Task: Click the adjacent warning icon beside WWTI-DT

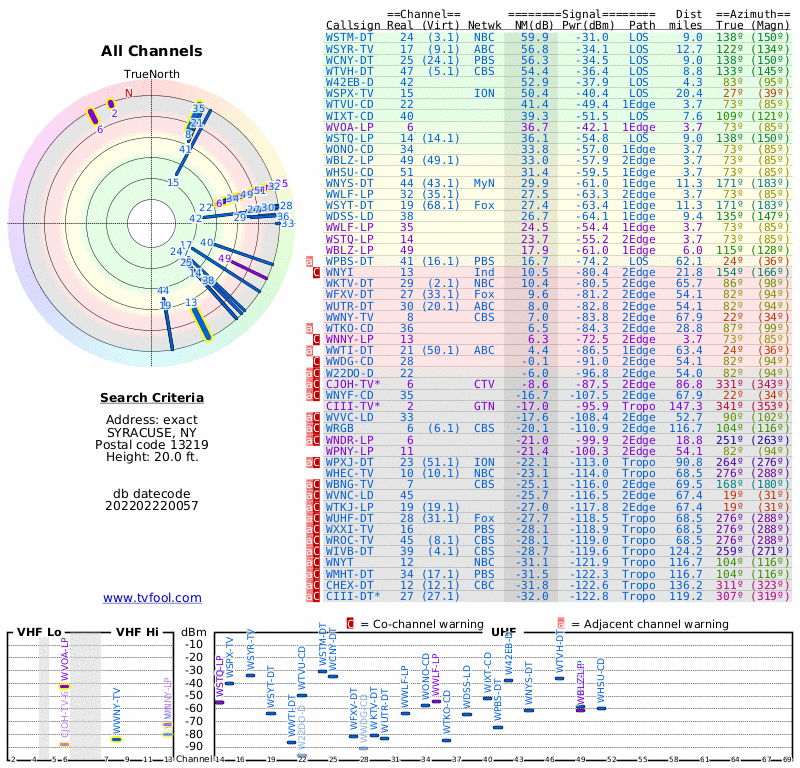Action: point(309,351)
